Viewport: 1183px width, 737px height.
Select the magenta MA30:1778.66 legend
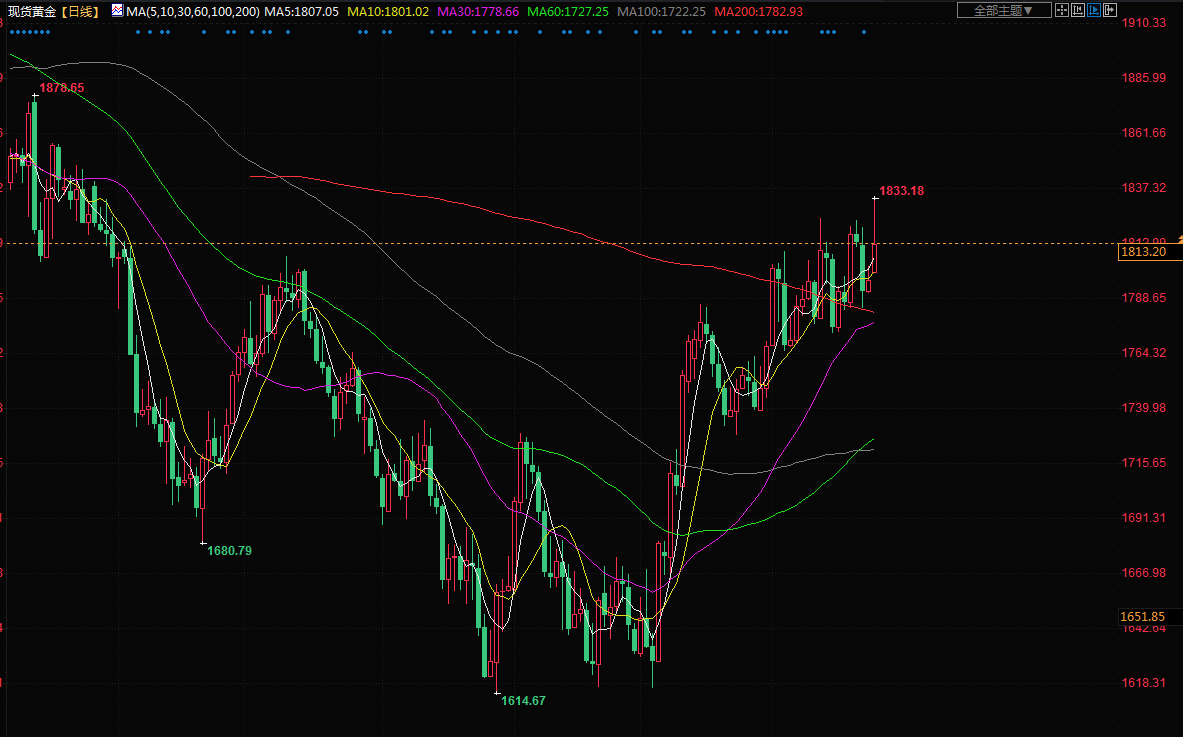click(478, 11)
